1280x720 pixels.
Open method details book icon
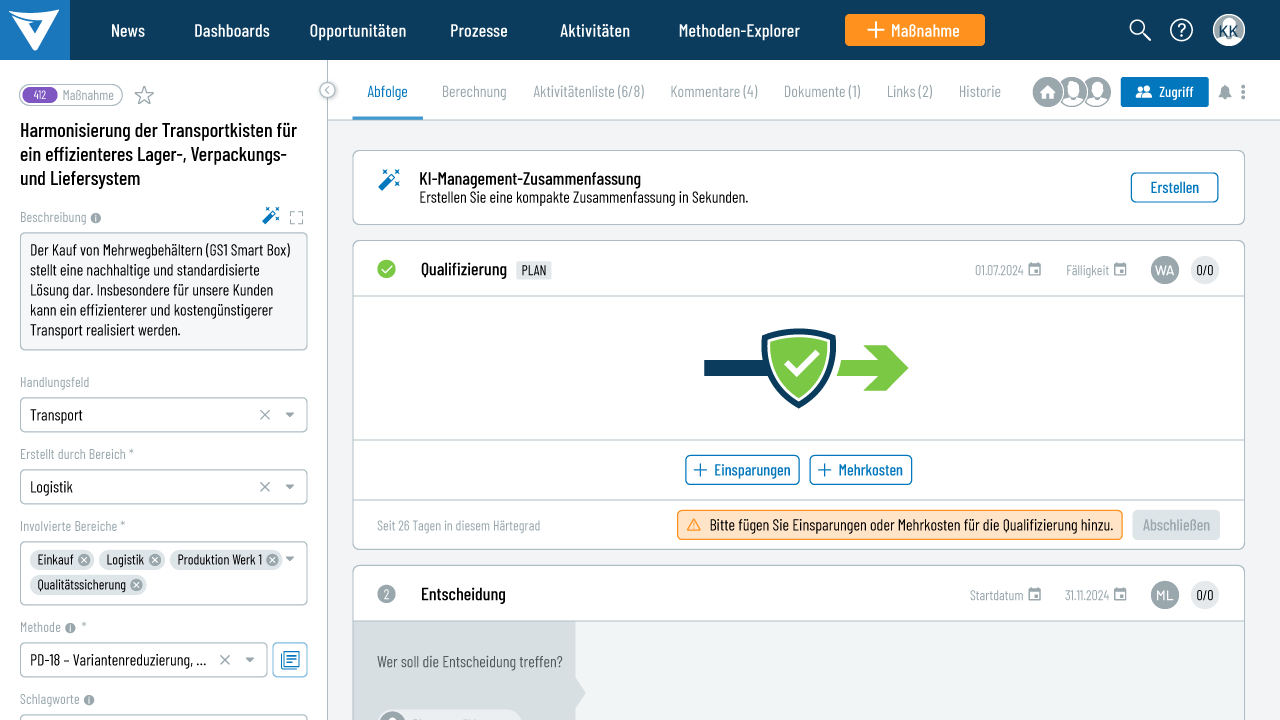[x=290, y=660]
